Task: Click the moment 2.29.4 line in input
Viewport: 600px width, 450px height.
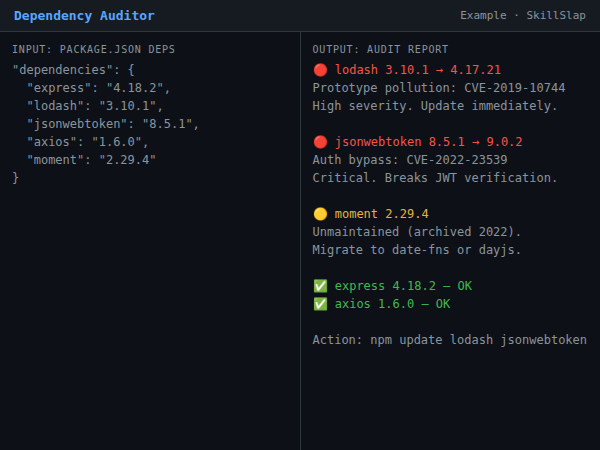Action: pos(92,160)
